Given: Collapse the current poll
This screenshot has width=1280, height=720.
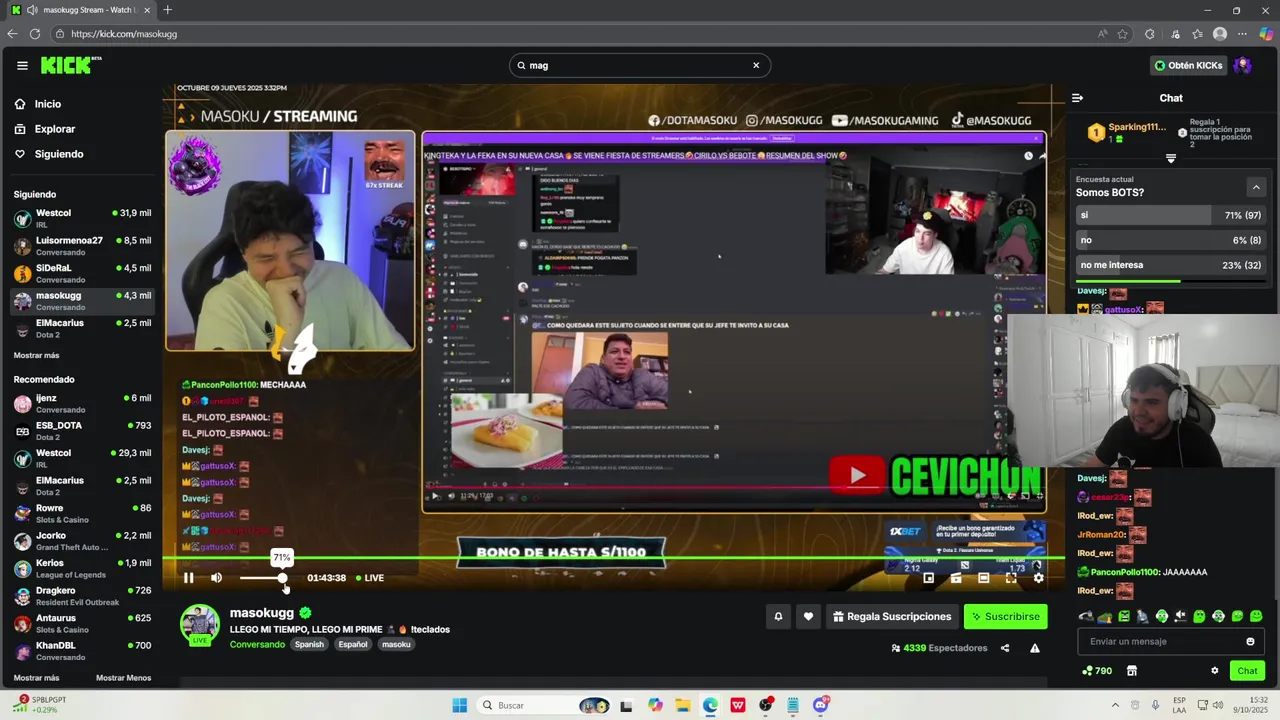Looking at the screenshot, I should 1256,187.
